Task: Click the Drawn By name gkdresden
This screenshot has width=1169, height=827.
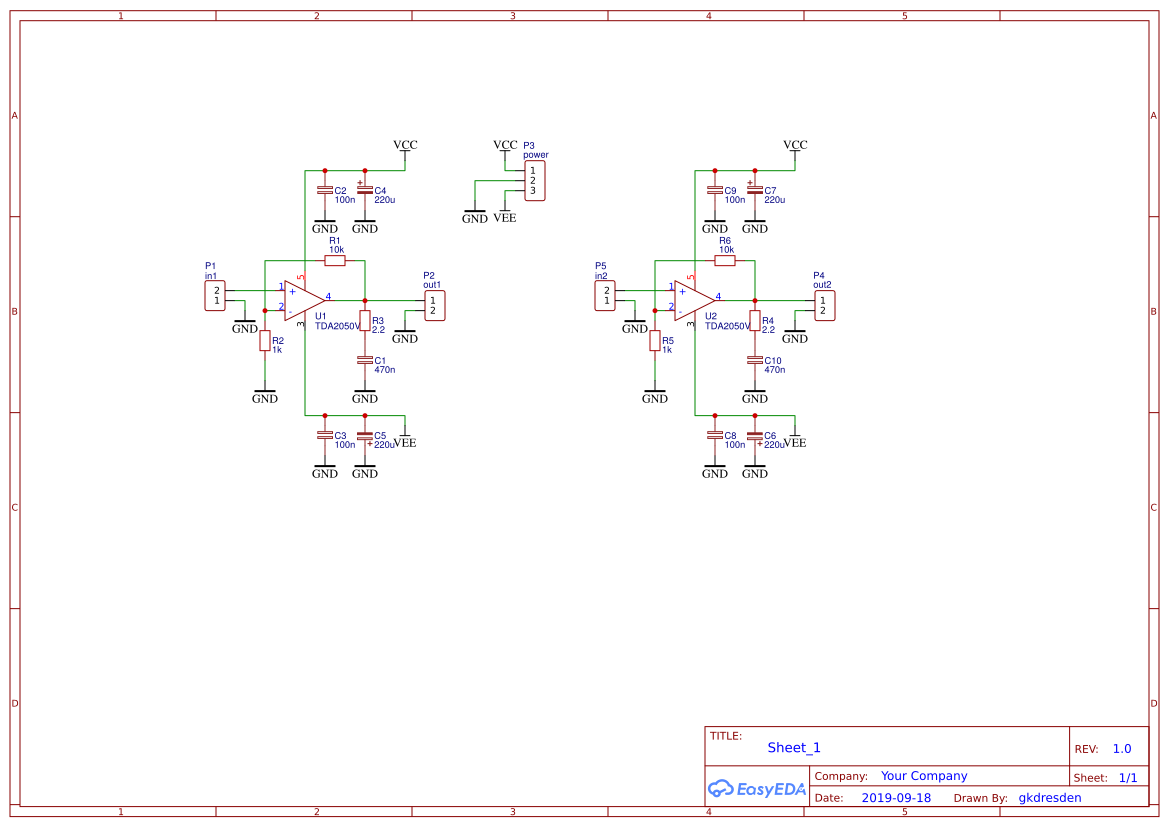Action: (x=1049, y=797)
